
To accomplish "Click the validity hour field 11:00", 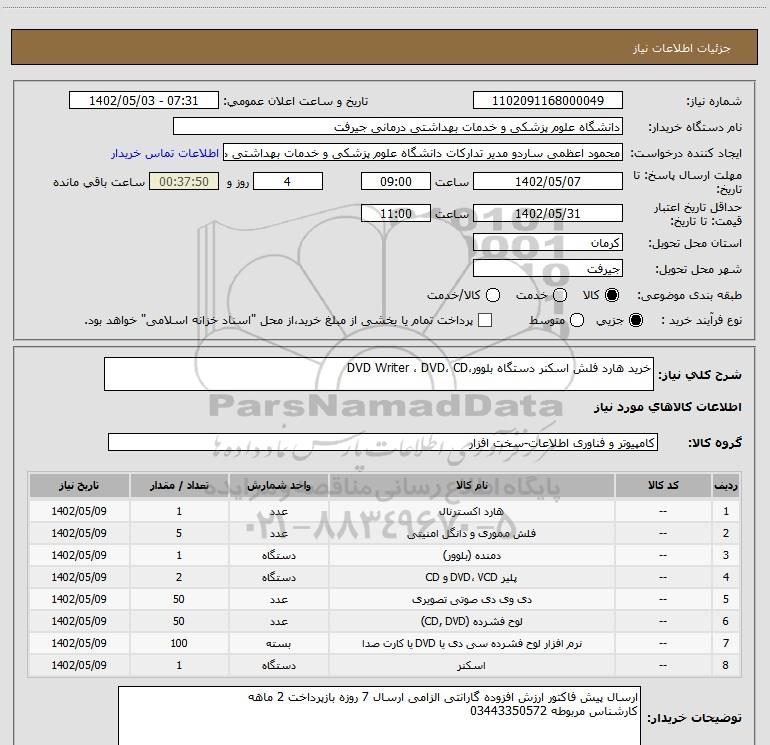I will (x=396, y=214).
